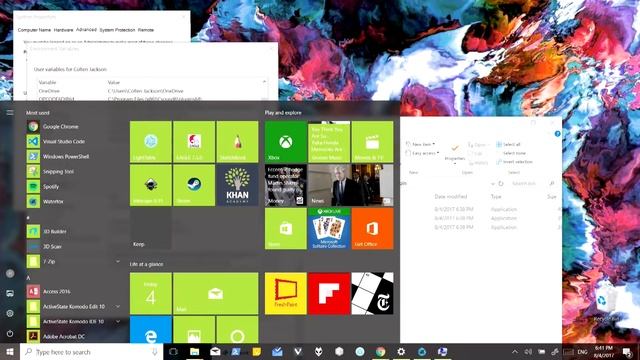The height and width of the screenshot is (360, 640).
Task: Click Invert selection in Explorer ribbon
Action: pyautogui.click(x=514, y=162)
